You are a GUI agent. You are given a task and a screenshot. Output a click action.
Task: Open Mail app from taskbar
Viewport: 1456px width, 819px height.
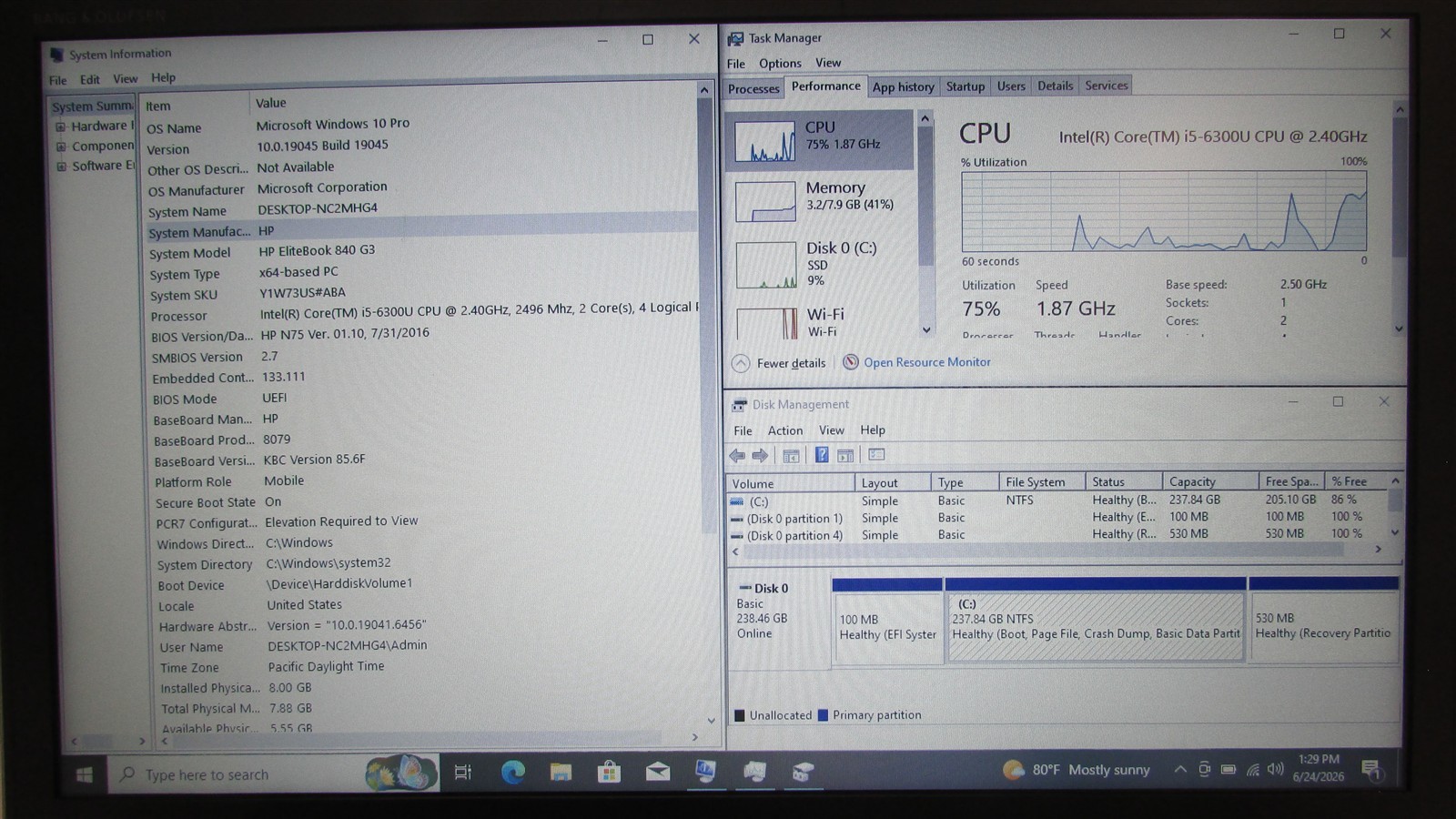pyautogui.click(x=658, y=772)
